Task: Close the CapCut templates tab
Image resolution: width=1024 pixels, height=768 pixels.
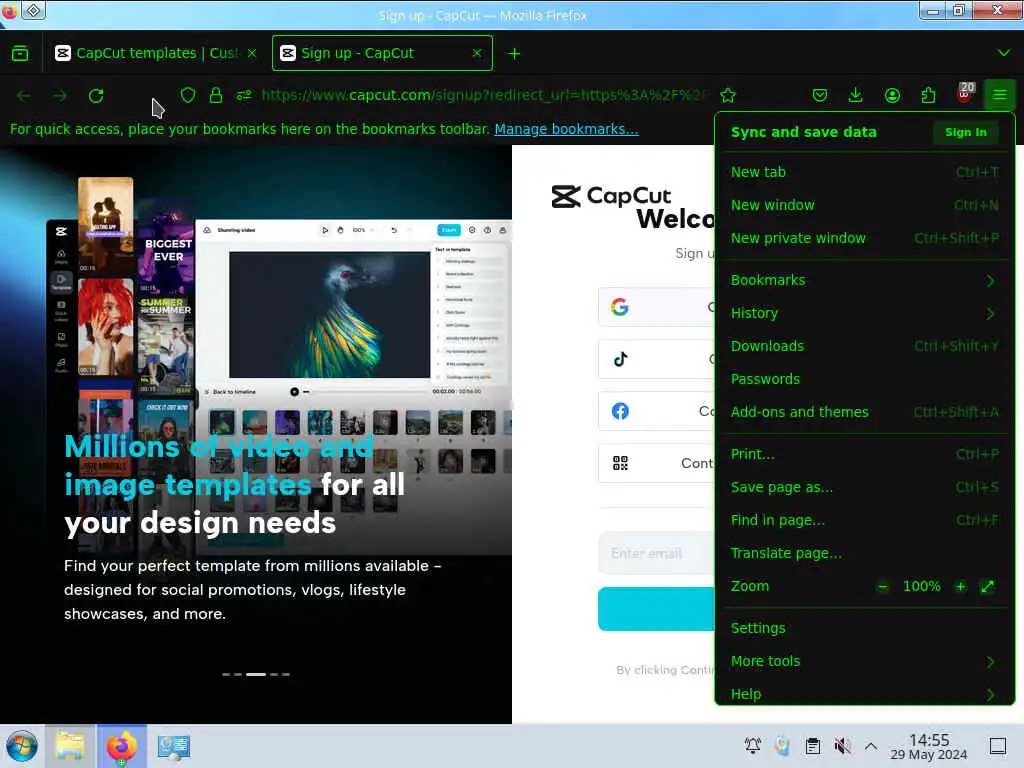Action: coord(252,53)
